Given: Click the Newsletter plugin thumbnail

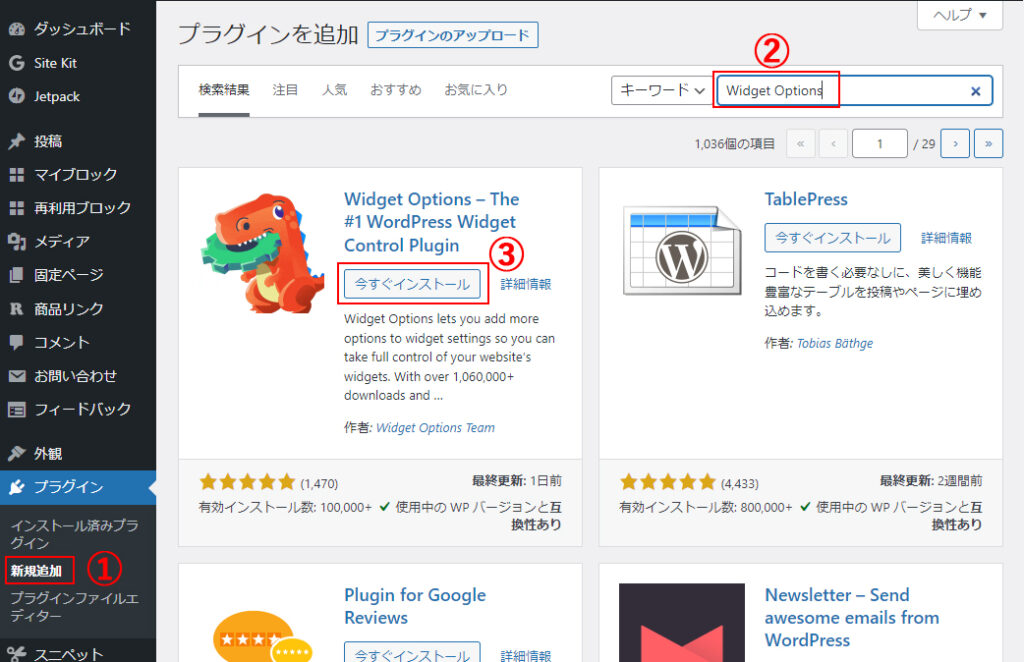Looking at the screenshot, I should (682, 622).
